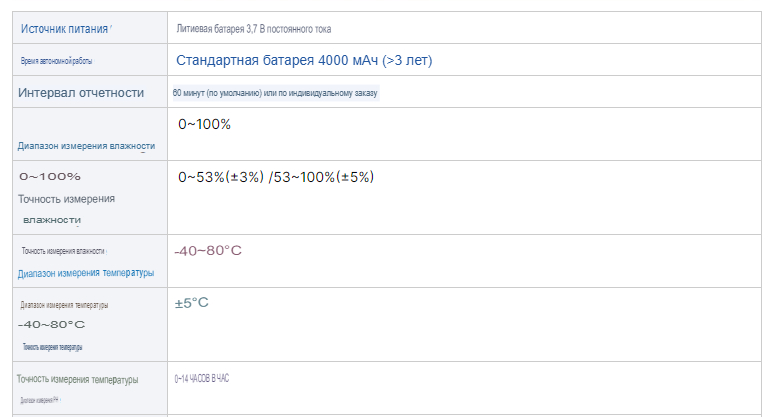Click the black "-40~80°C" label text
Image resolution: width=771 pixels, height=417 pixels.
pyautogui.click(x=51, y=325)
